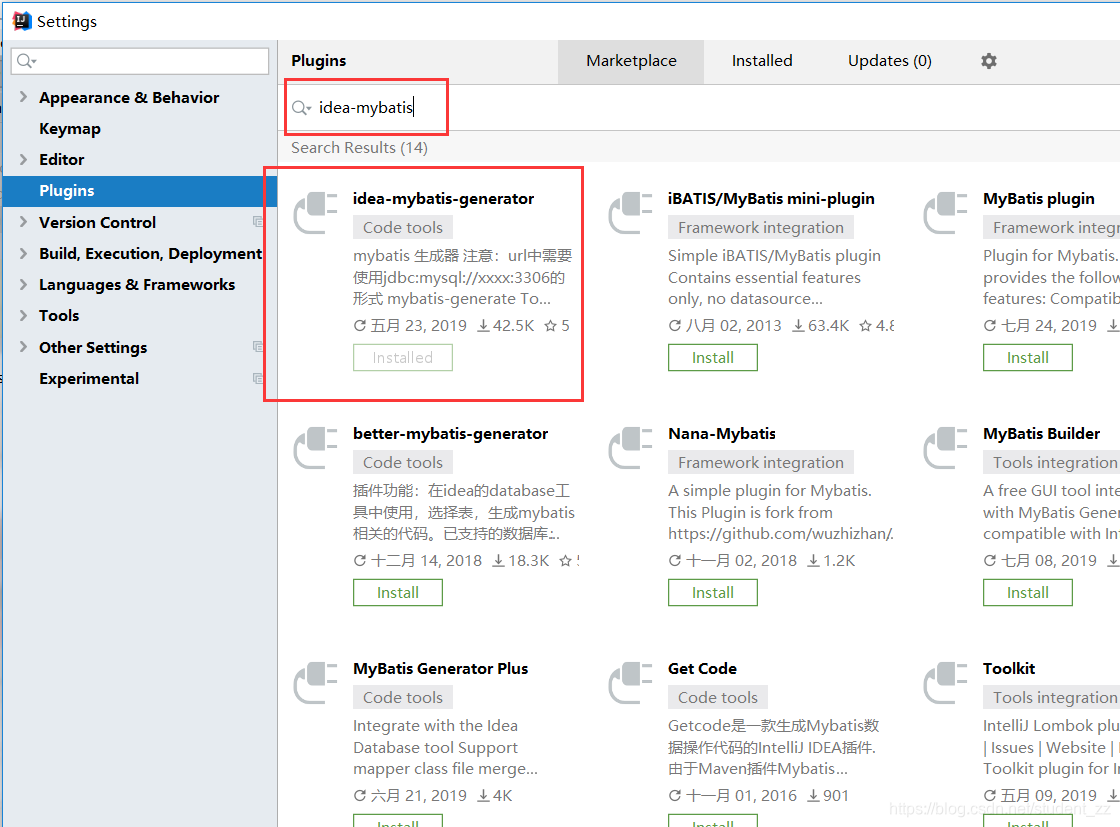1120x827 pixels.
Task: Open the Updates (0) tab
Action: point(889,61)
